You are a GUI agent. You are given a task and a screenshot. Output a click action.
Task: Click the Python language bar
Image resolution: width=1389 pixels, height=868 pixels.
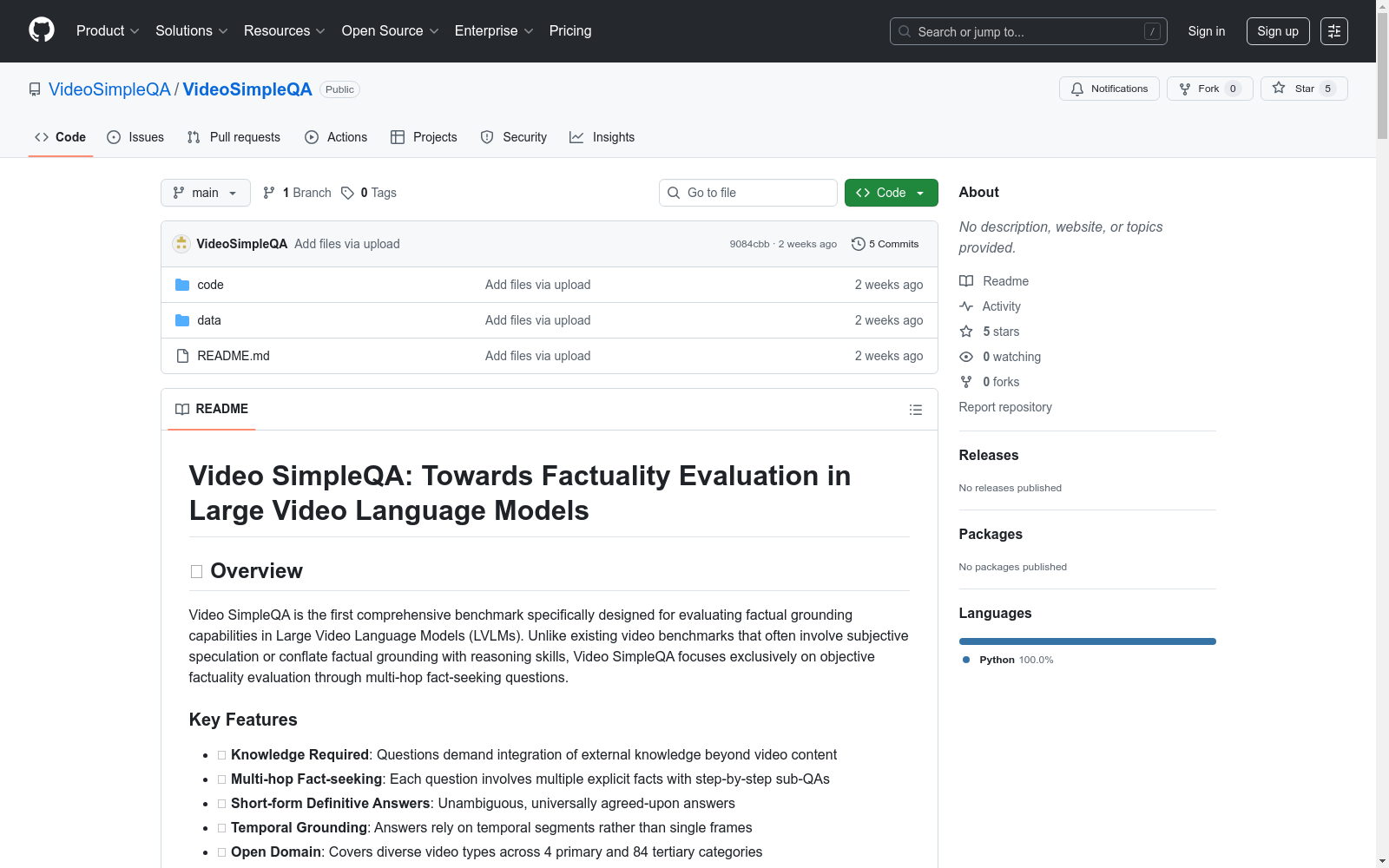pos(1087,641)
